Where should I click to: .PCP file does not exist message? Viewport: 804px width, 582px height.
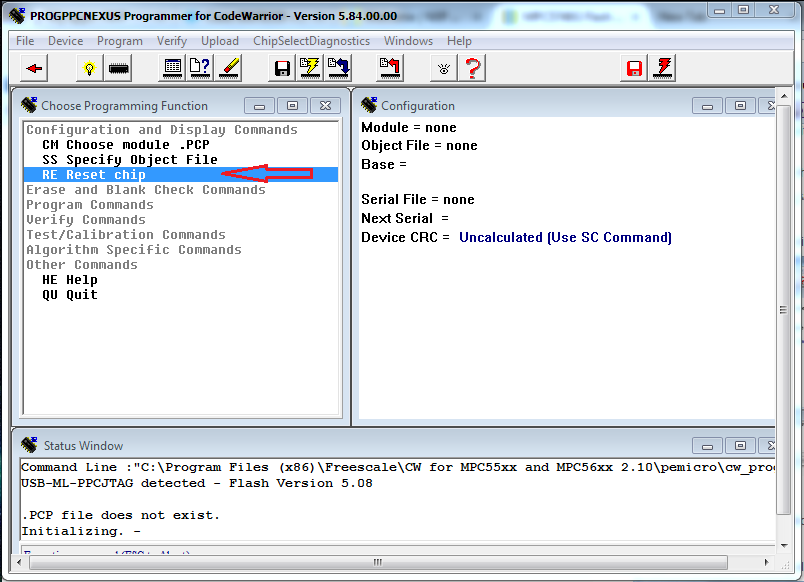pos(120,515)
